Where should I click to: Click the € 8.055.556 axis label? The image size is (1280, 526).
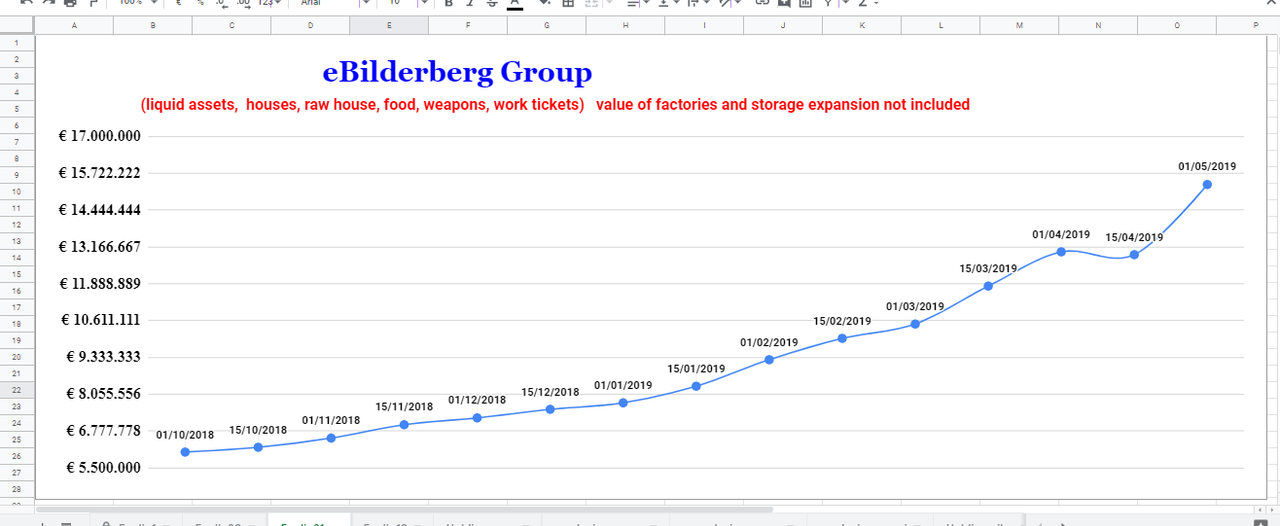point(104,394)
